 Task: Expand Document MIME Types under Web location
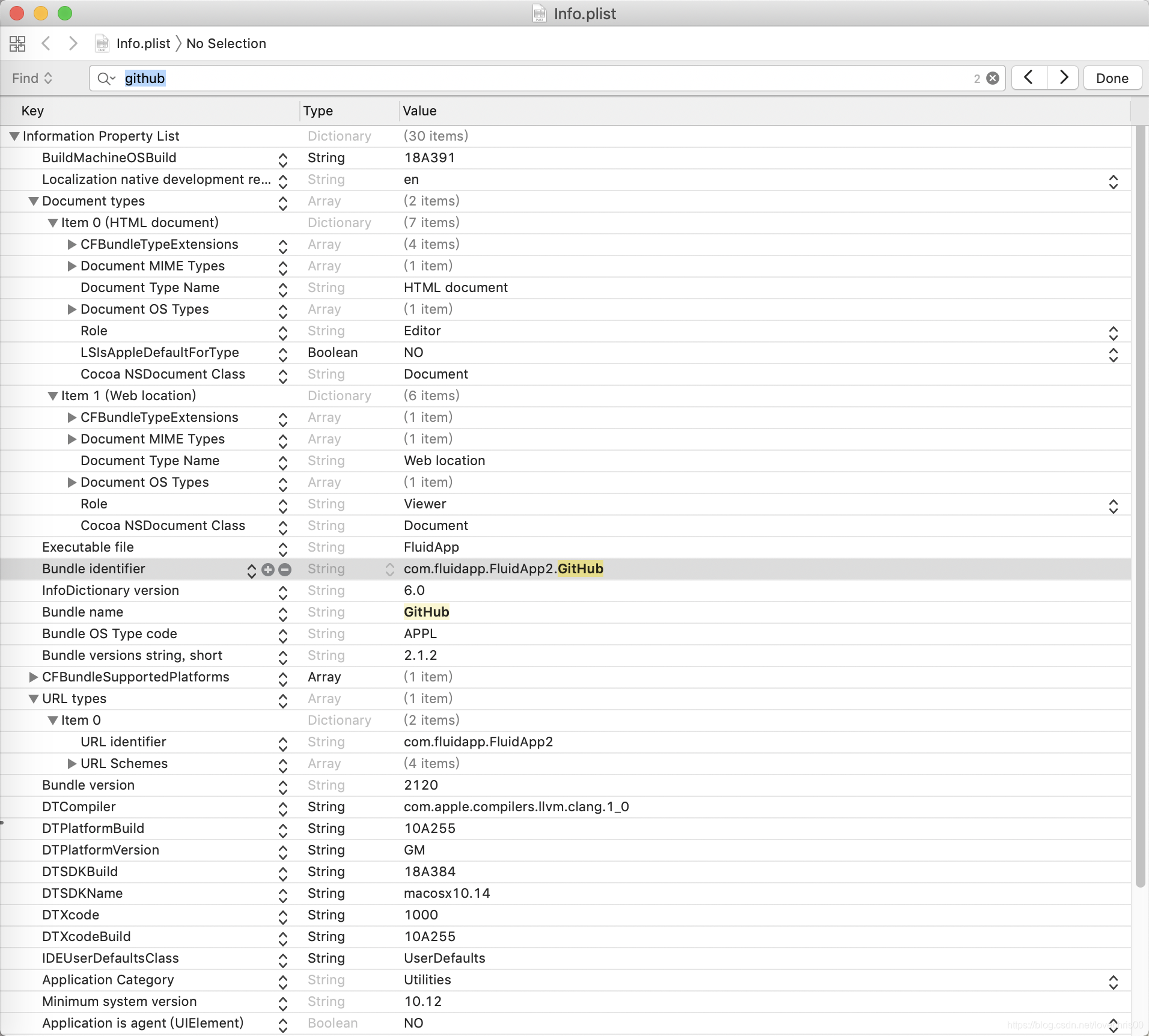pyautogui.click(x=72, y=439)
